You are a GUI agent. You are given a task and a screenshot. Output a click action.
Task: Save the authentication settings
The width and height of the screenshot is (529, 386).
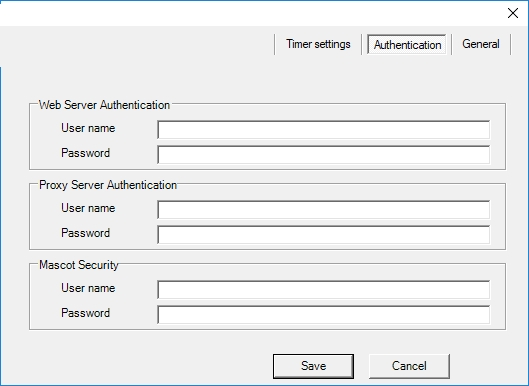(313, 366)
